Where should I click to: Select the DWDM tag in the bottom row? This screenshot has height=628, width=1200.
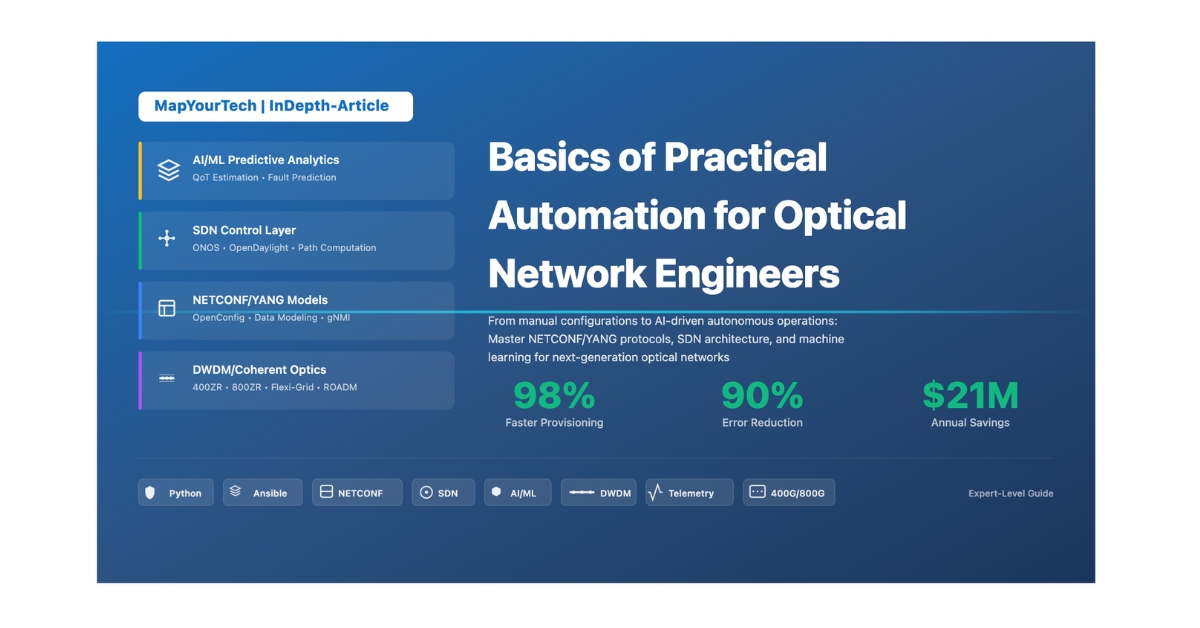(x=598, y=492)
